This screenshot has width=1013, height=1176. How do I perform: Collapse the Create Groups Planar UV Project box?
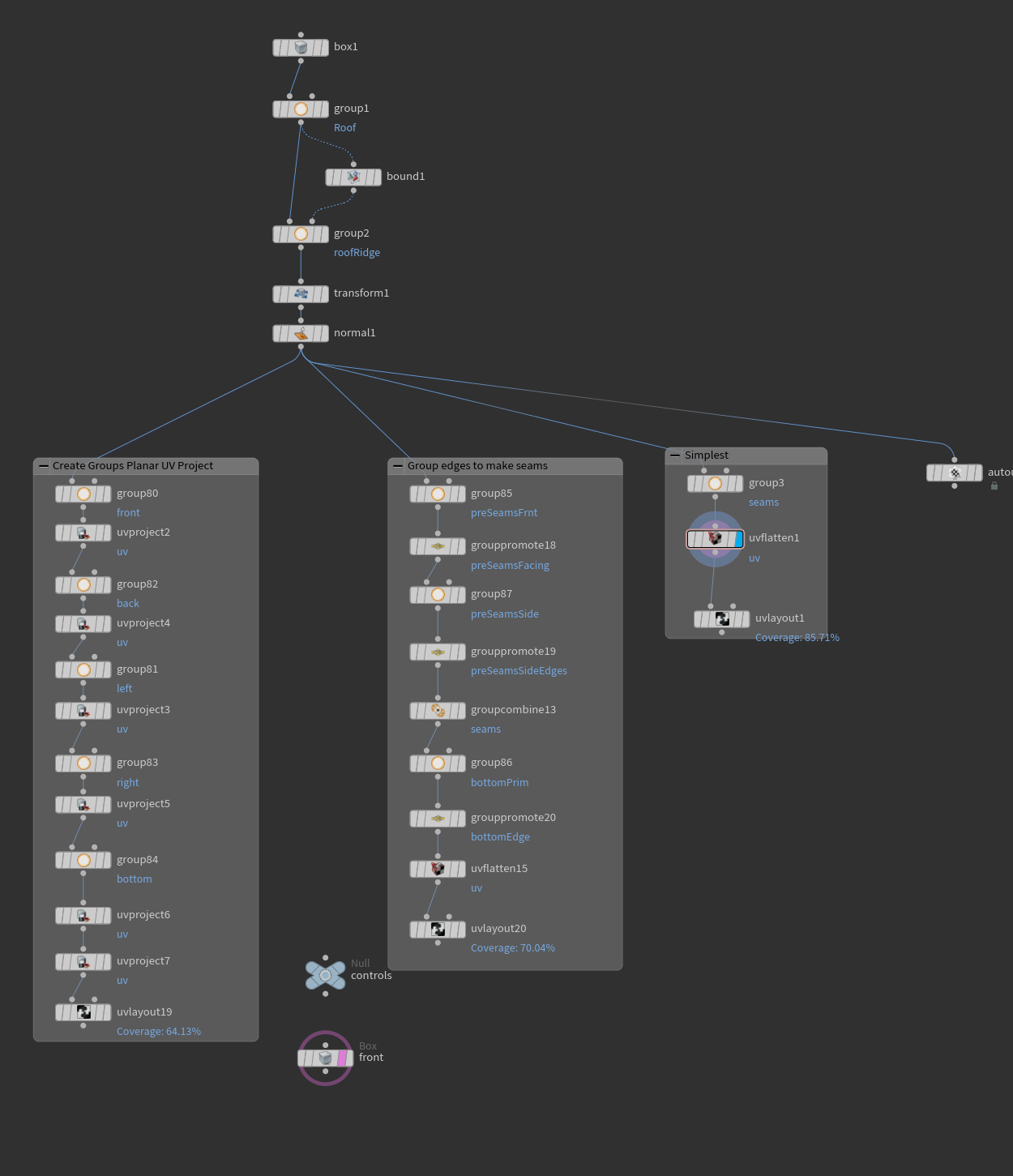[x=44, y=466]
